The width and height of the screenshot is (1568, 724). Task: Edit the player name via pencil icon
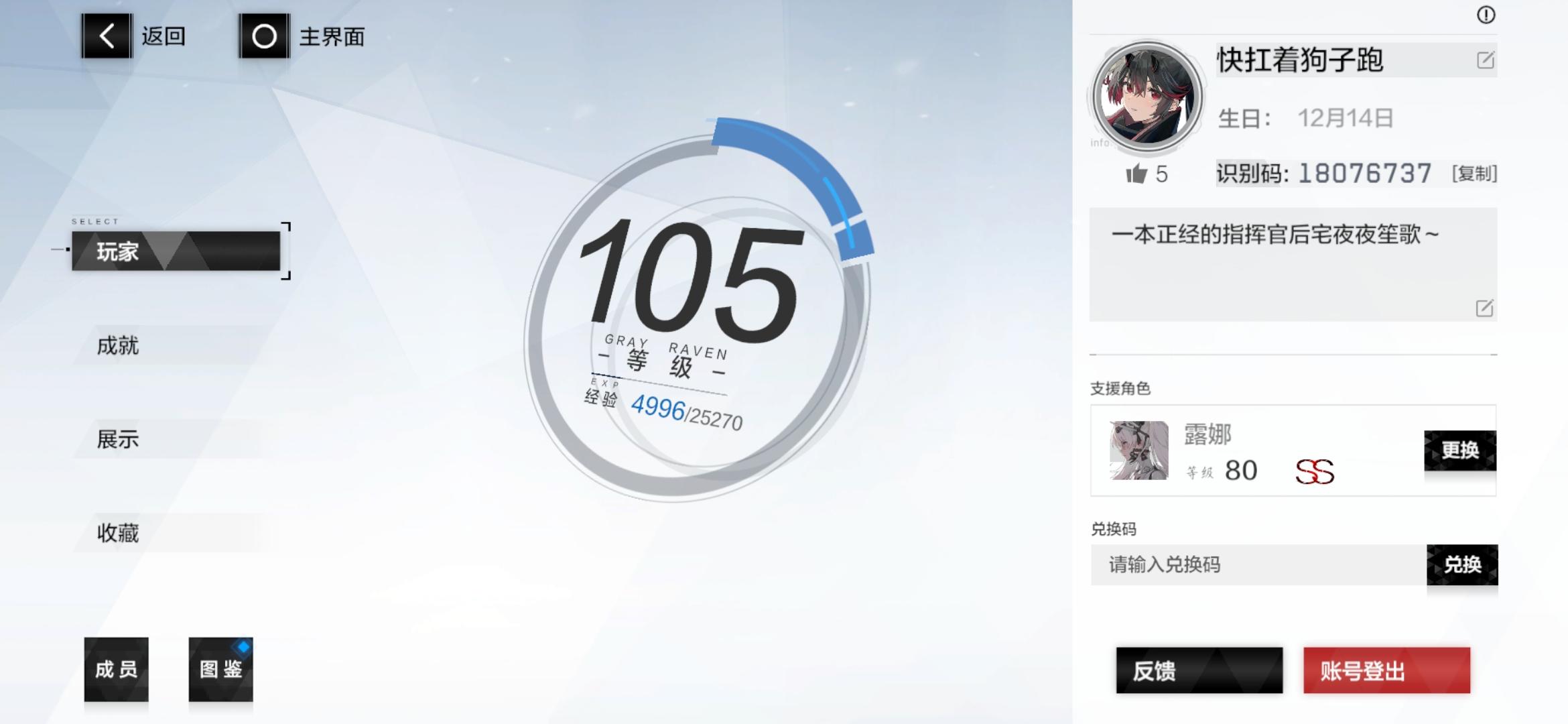(x=1485, y=60)
